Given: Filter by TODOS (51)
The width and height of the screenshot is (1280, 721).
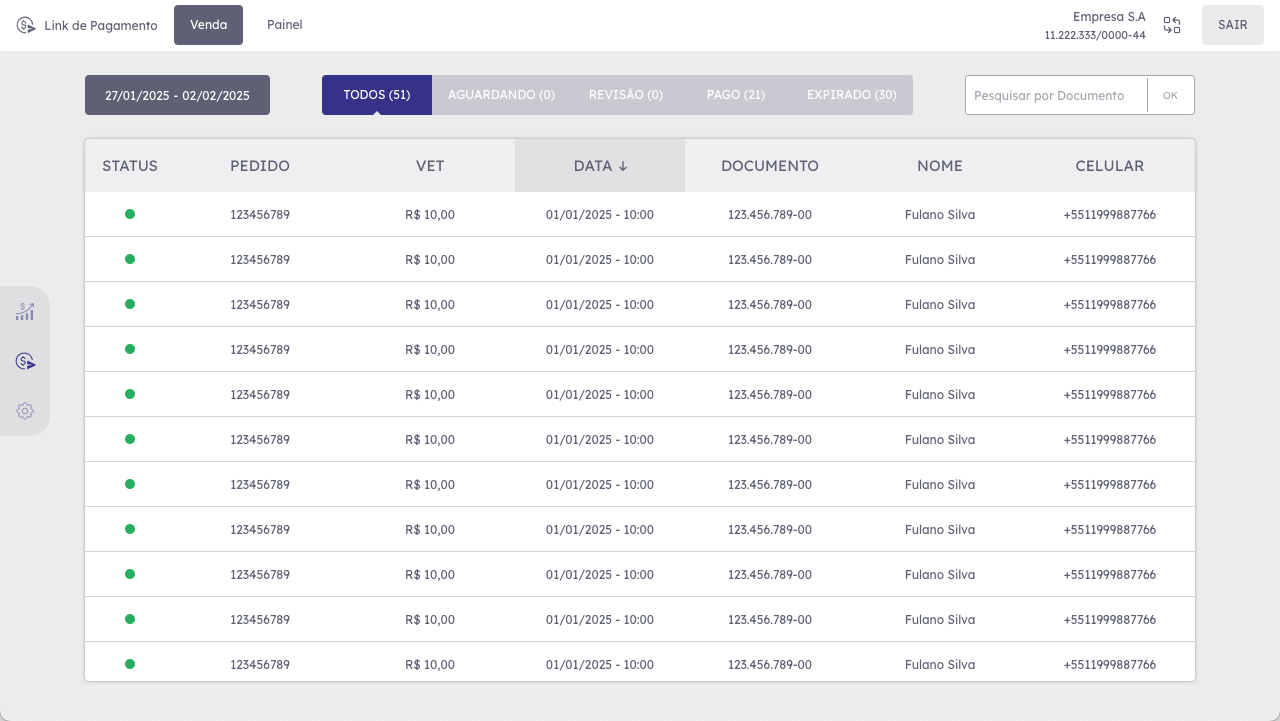Looking at the screenshot, I should click(x=376, y=95).
